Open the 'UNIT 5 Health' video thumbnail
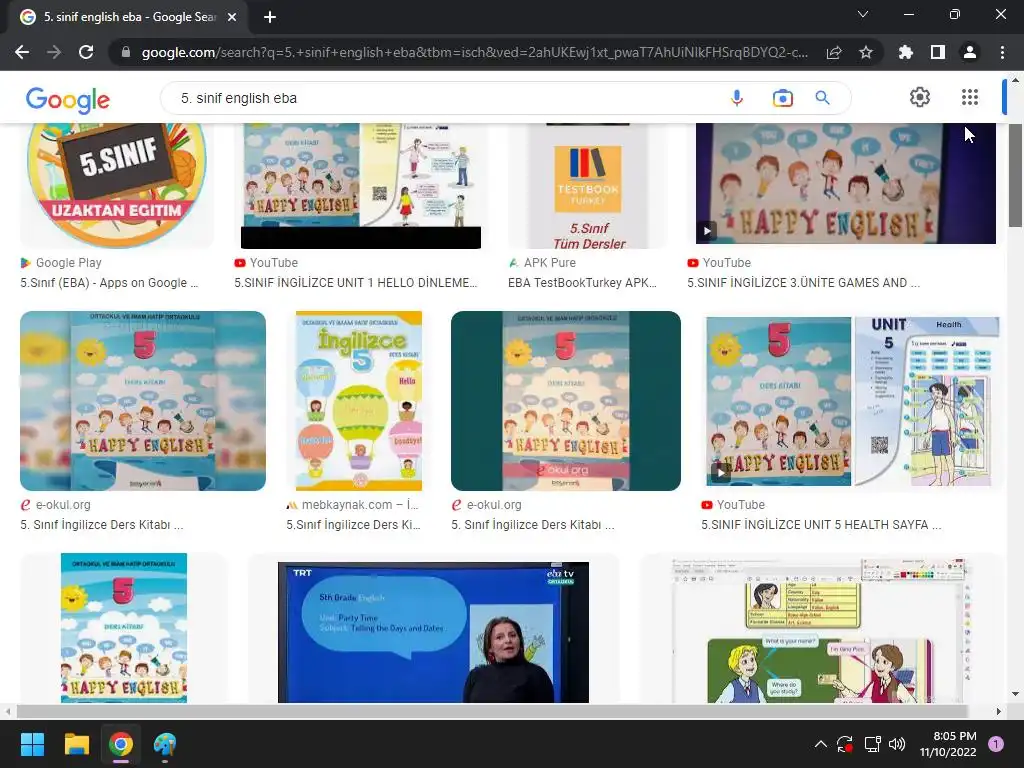The height and width of the screenshot is (768, 1024). tap(852, 401)
